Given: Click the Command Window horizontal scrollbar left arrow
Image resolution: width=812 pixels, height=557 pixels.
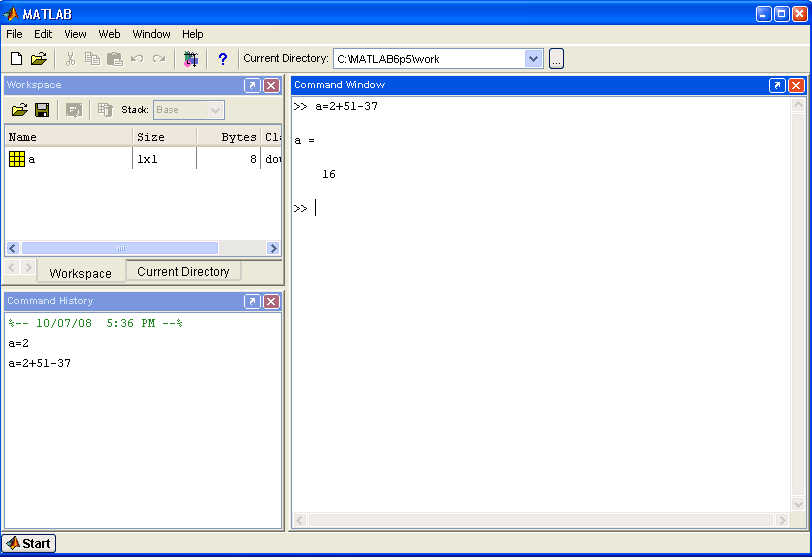Looking at the screenshot, I should pos(300,520).
